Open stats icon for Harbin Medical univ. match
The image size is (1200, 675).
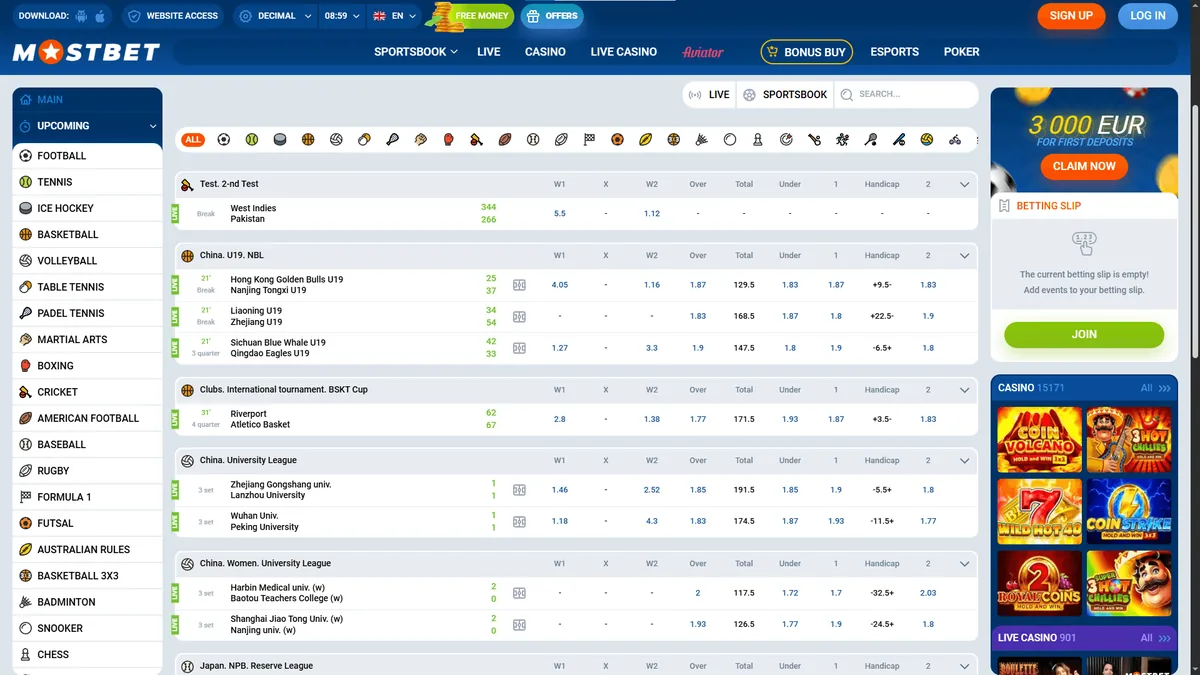(x=519, y=593)
